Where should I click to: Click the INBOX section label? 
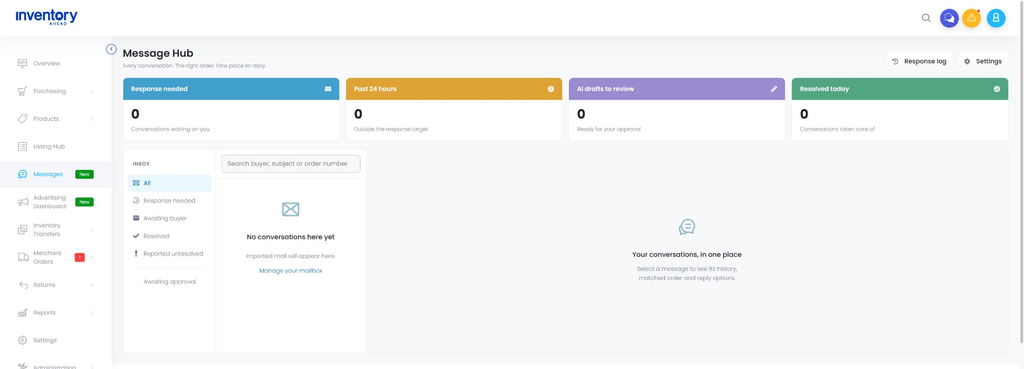(141, 164)
